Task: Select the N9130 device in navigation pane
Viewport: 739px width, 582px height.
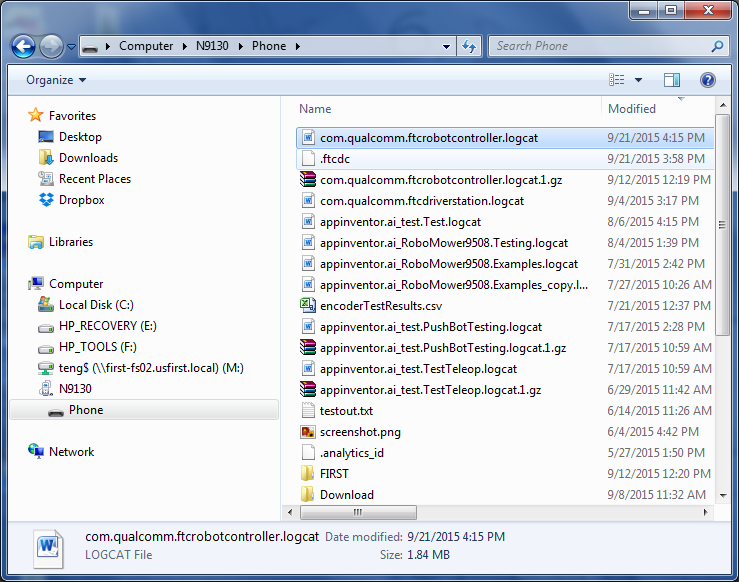Action: [x=75, y=389]
